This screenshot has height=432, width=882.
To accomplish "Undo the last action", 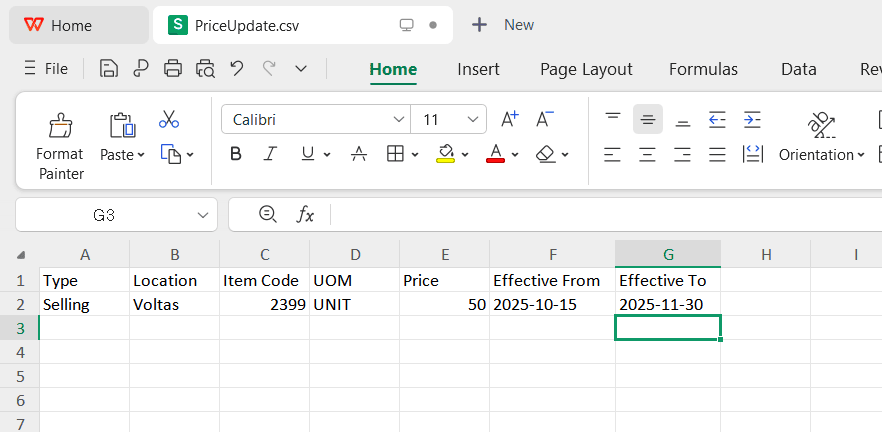I will click(237, 69).
